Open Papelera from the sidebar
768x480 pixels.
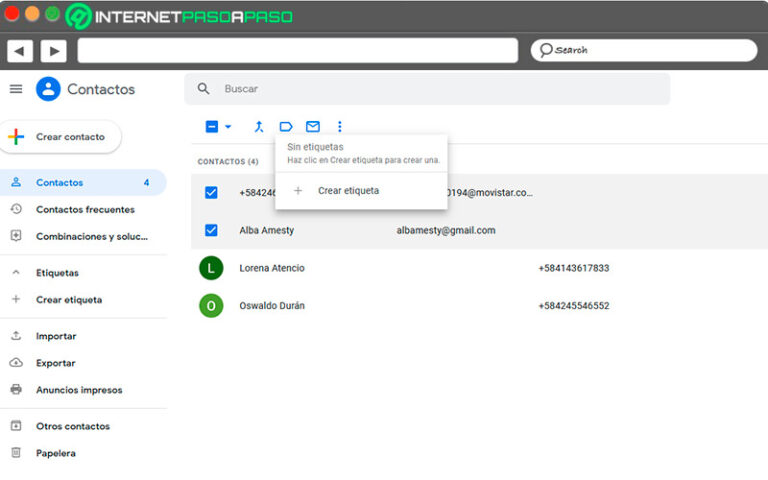click(55, 453)
